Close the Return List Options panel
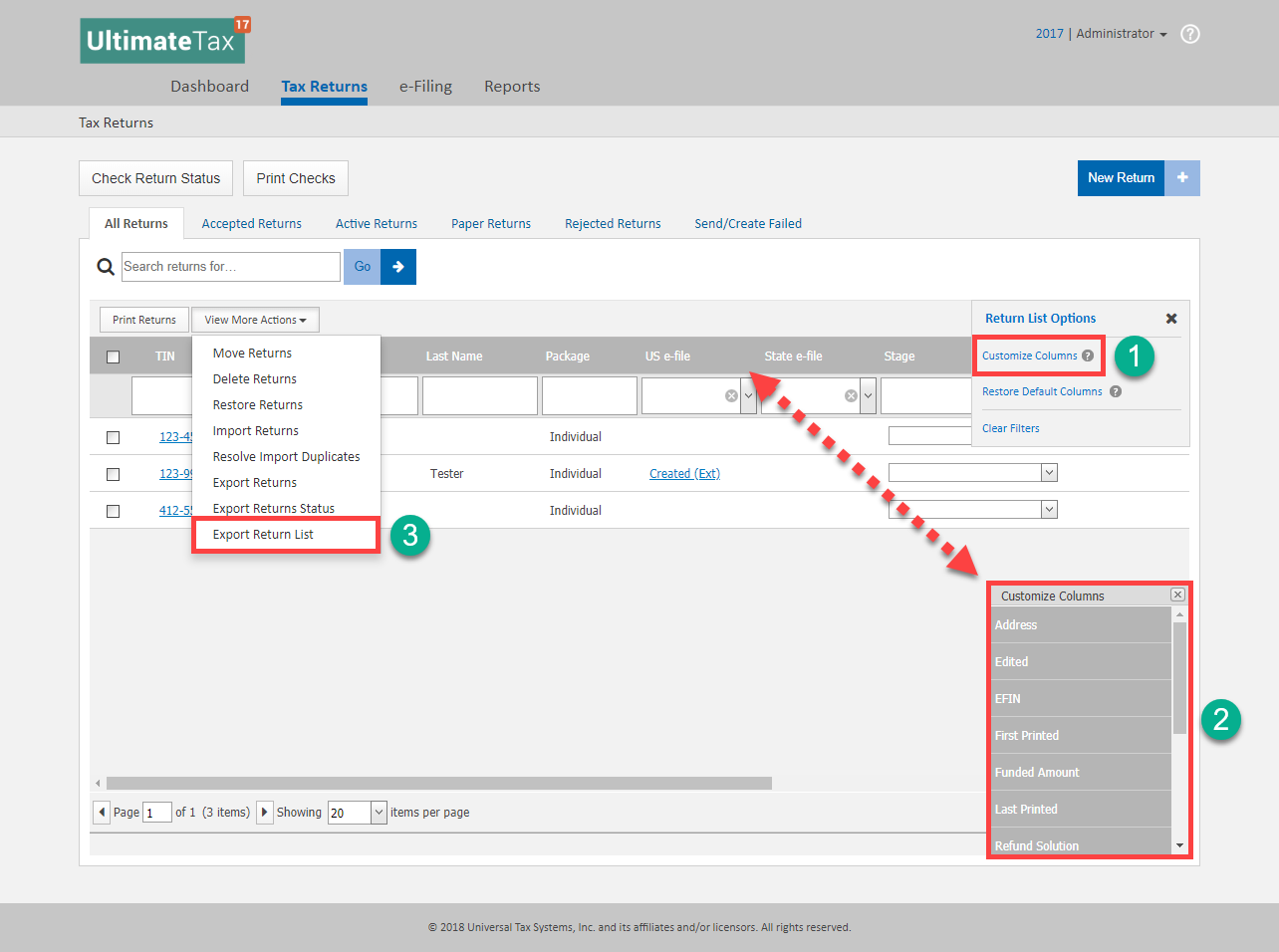1279x952 pixels. click(1171, 319)
